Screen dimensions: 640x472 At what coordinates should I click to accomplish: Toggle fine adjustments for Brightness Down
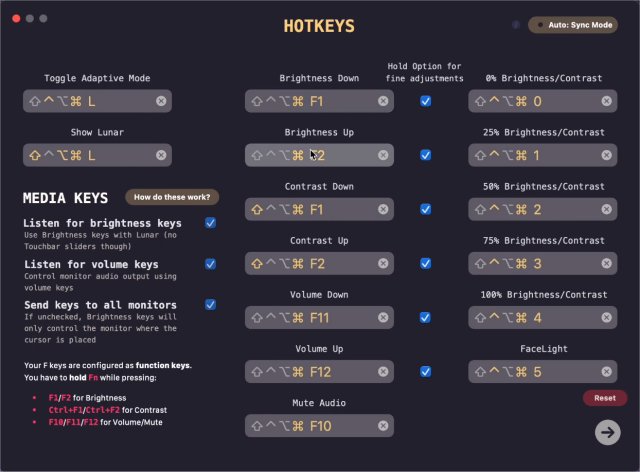point(426,101)
